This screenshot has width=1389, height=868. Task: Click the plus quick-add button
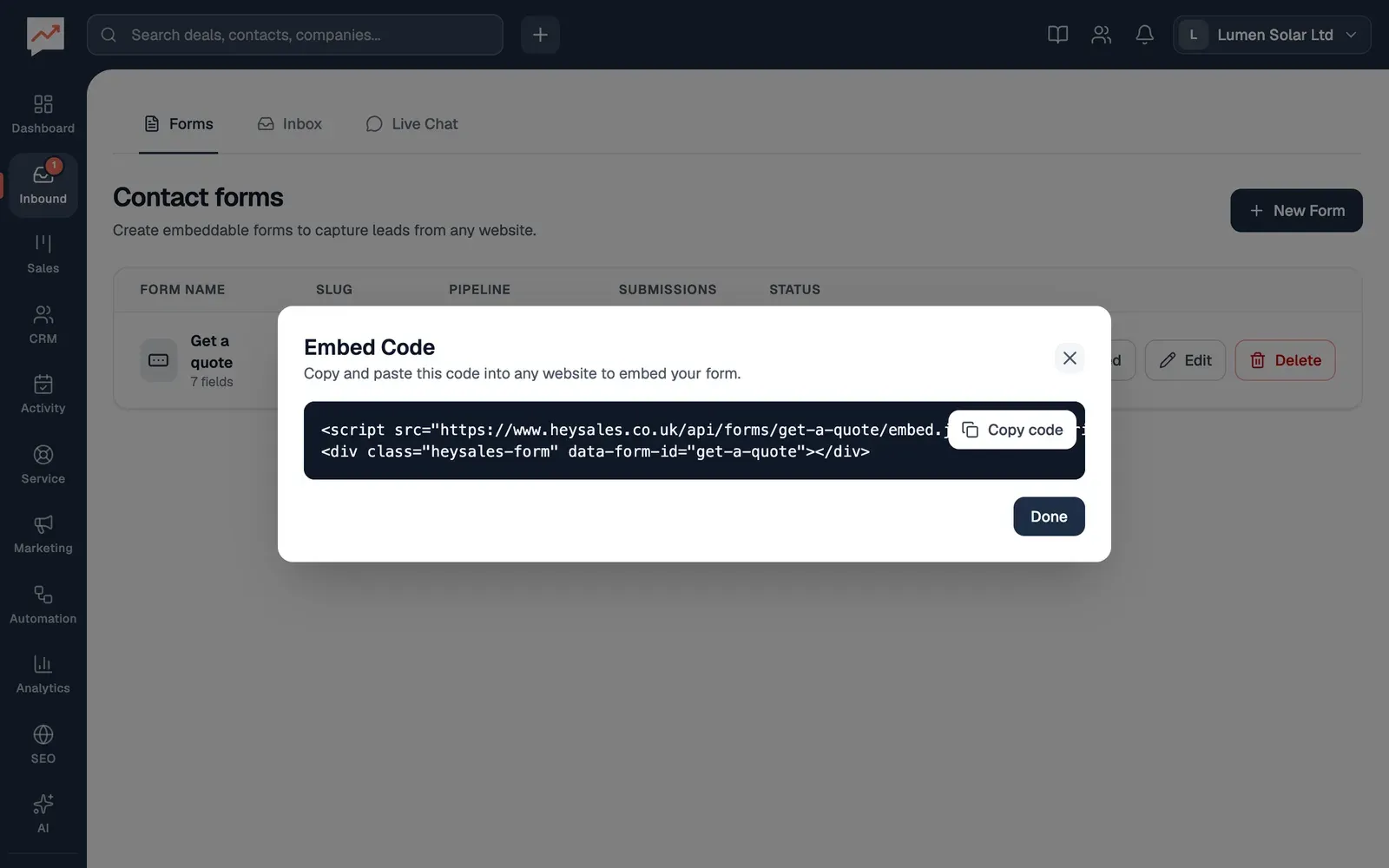tap(540, 35)
